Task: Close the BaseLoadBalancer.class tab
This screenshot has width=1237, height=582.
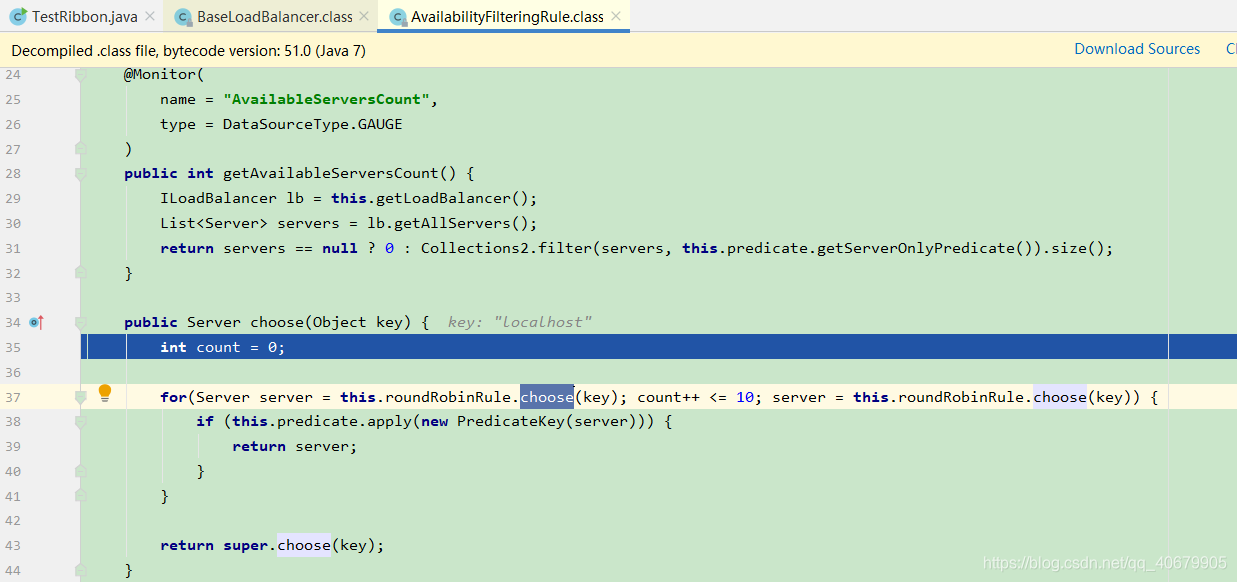Action: (x=364, y=17)
